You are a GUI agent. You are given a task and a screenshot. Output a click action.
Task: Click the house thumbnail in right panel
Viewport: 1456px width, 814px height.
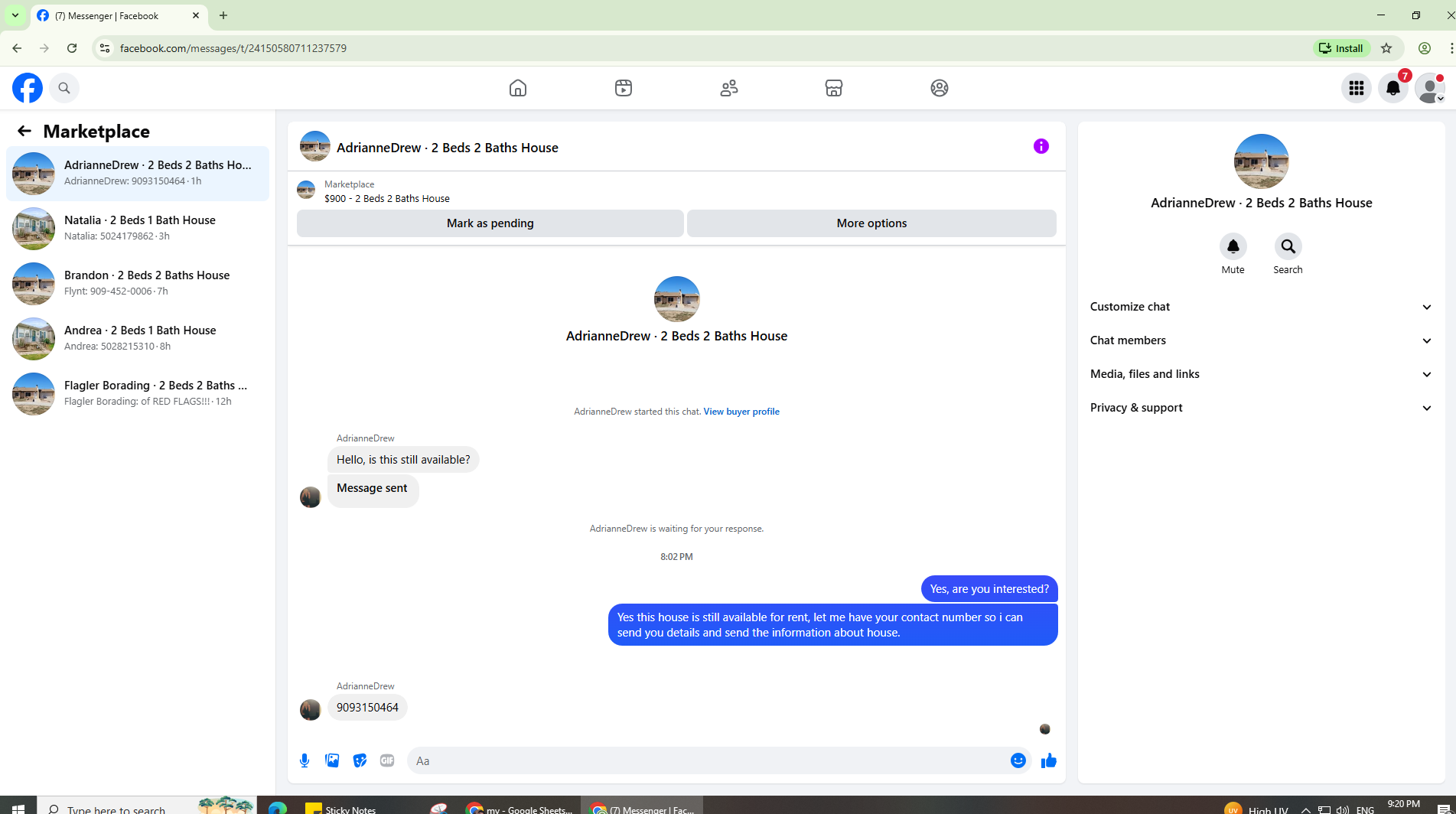click(1261, 161)
